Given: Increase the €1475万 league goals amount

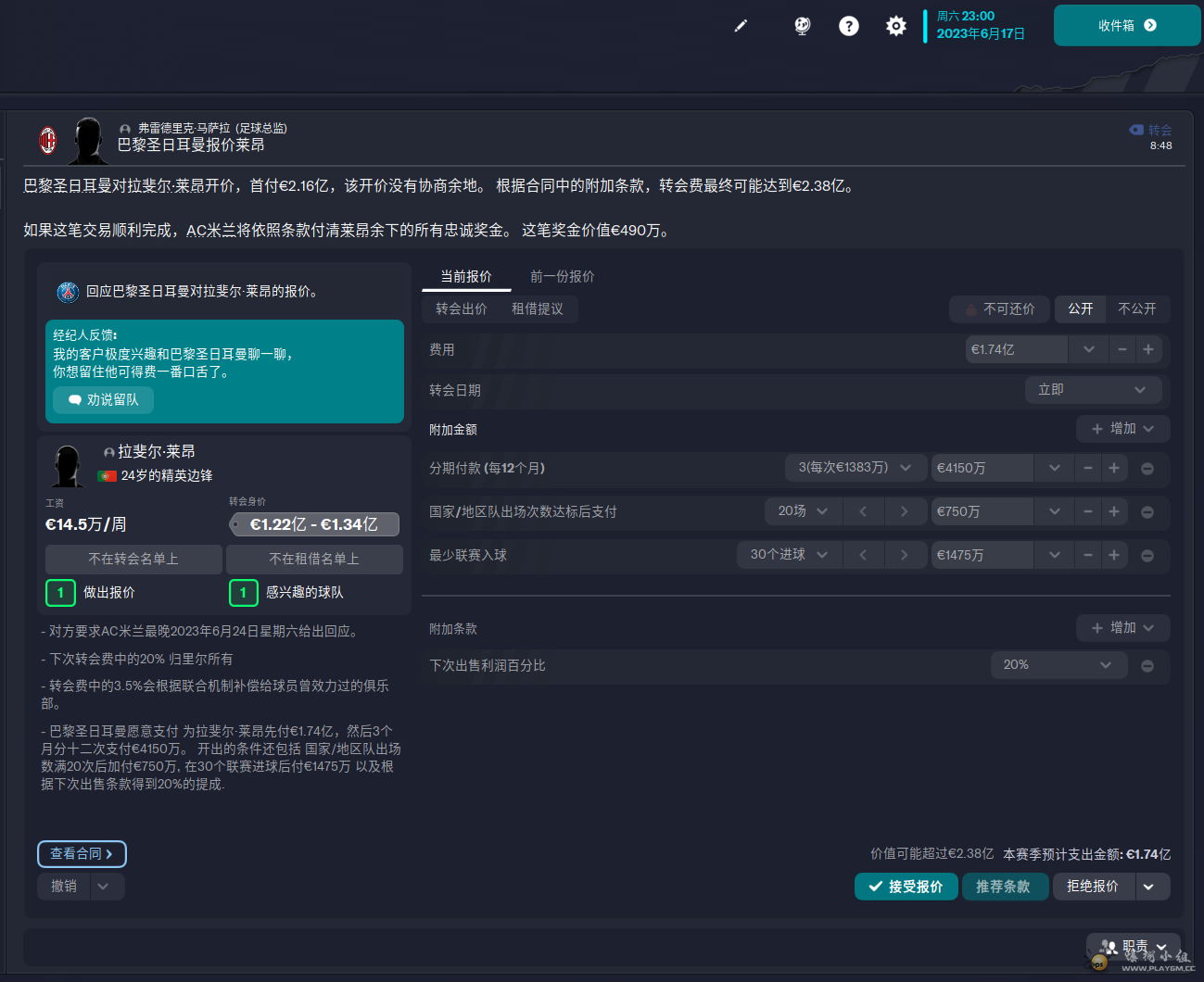Looking at the screenshot, I should (1114, 555).
